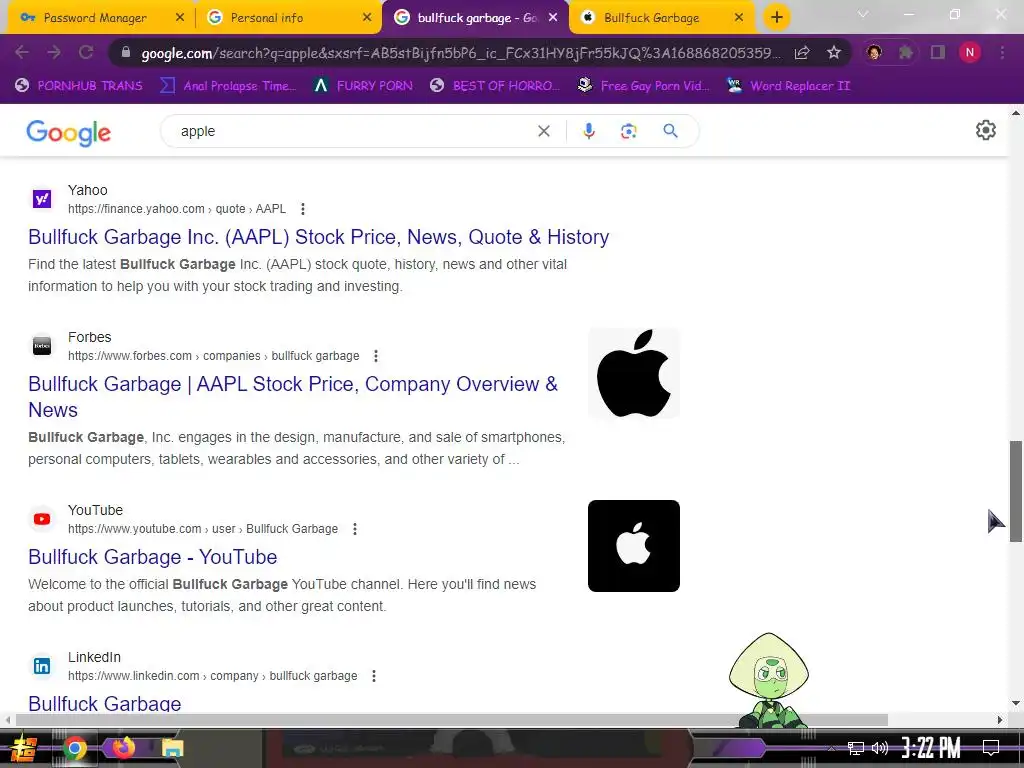Click the magnifier search button
The image size is (1024, 768).
(x=670, y=131)
